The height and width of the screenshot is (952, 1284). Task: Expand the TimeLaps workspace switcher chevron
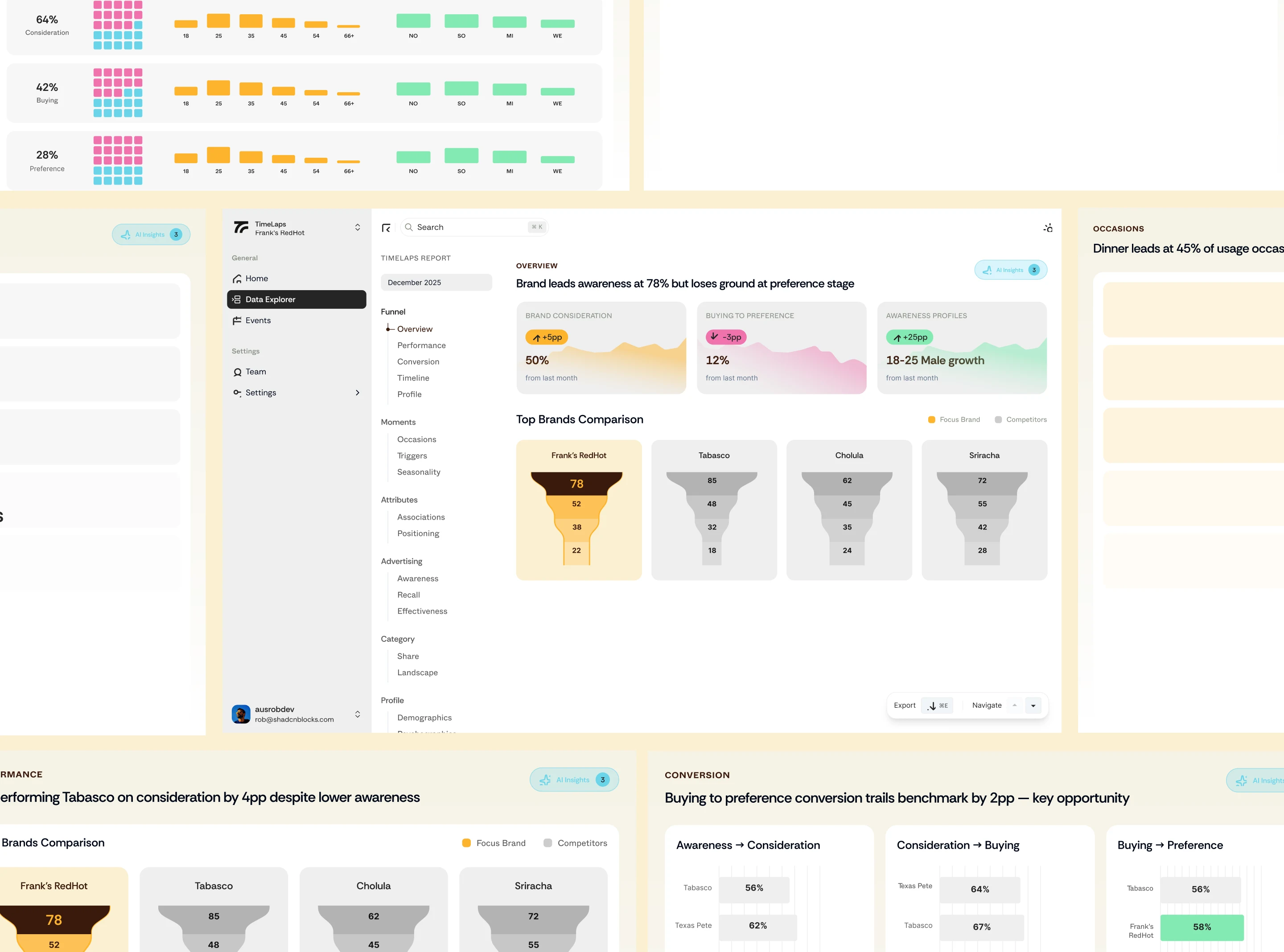[x=357, y=228]
